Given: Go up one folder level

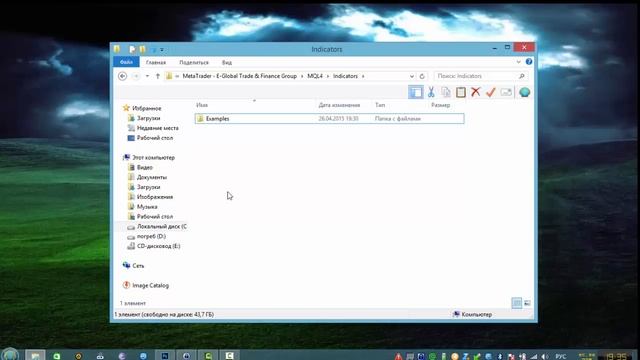Looking at the screenshot, I should point(158,76).
